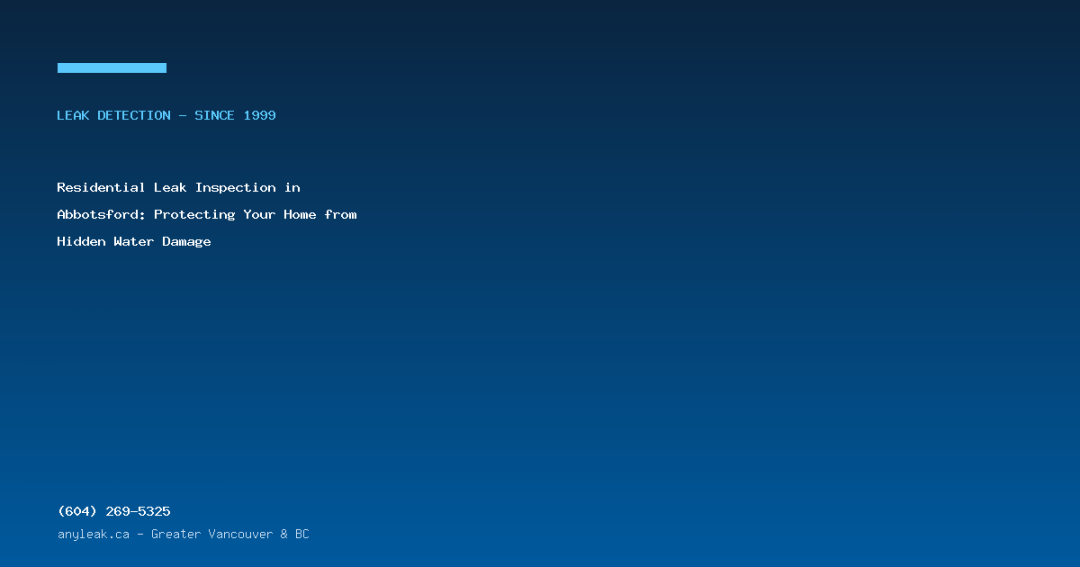
Task: Click the phone number (604) 269-5325
Action: point(114,511)
